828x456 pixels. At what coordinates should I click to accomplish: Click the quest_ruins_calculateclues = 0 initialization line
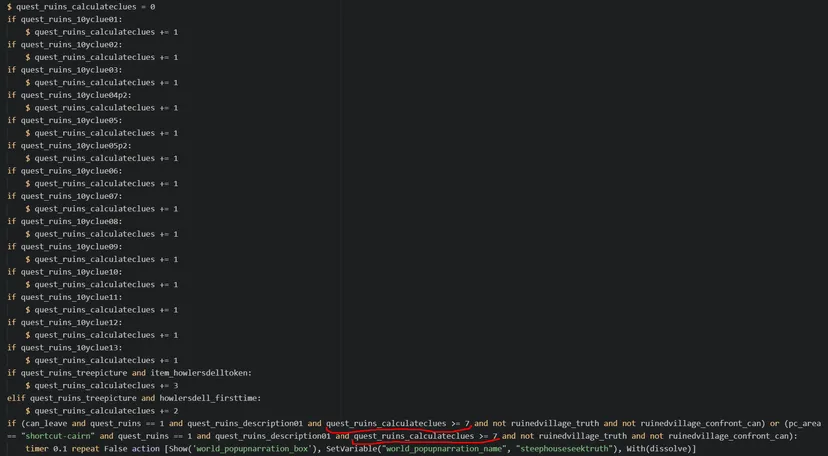point(84,7)
